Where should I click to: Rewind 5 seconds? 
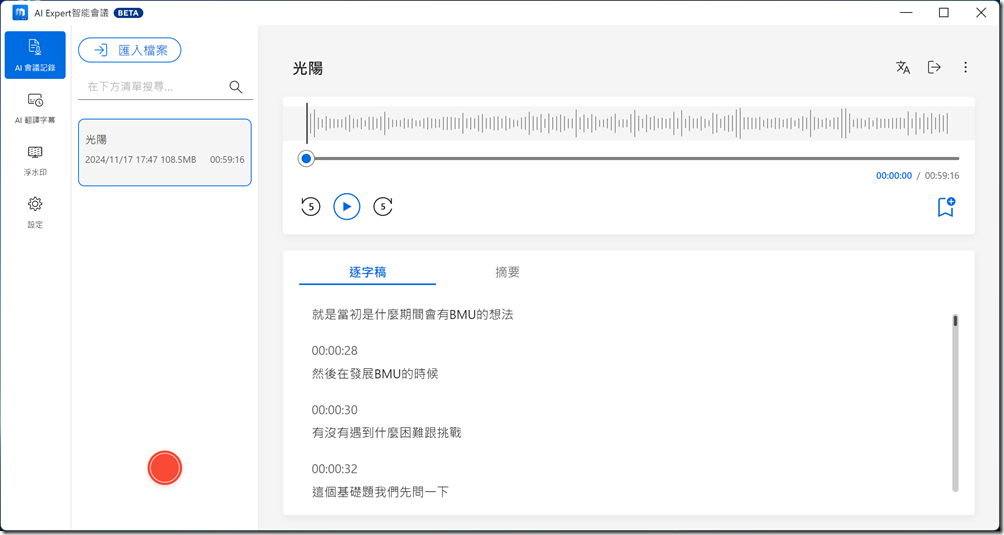(x=311, y=207)
